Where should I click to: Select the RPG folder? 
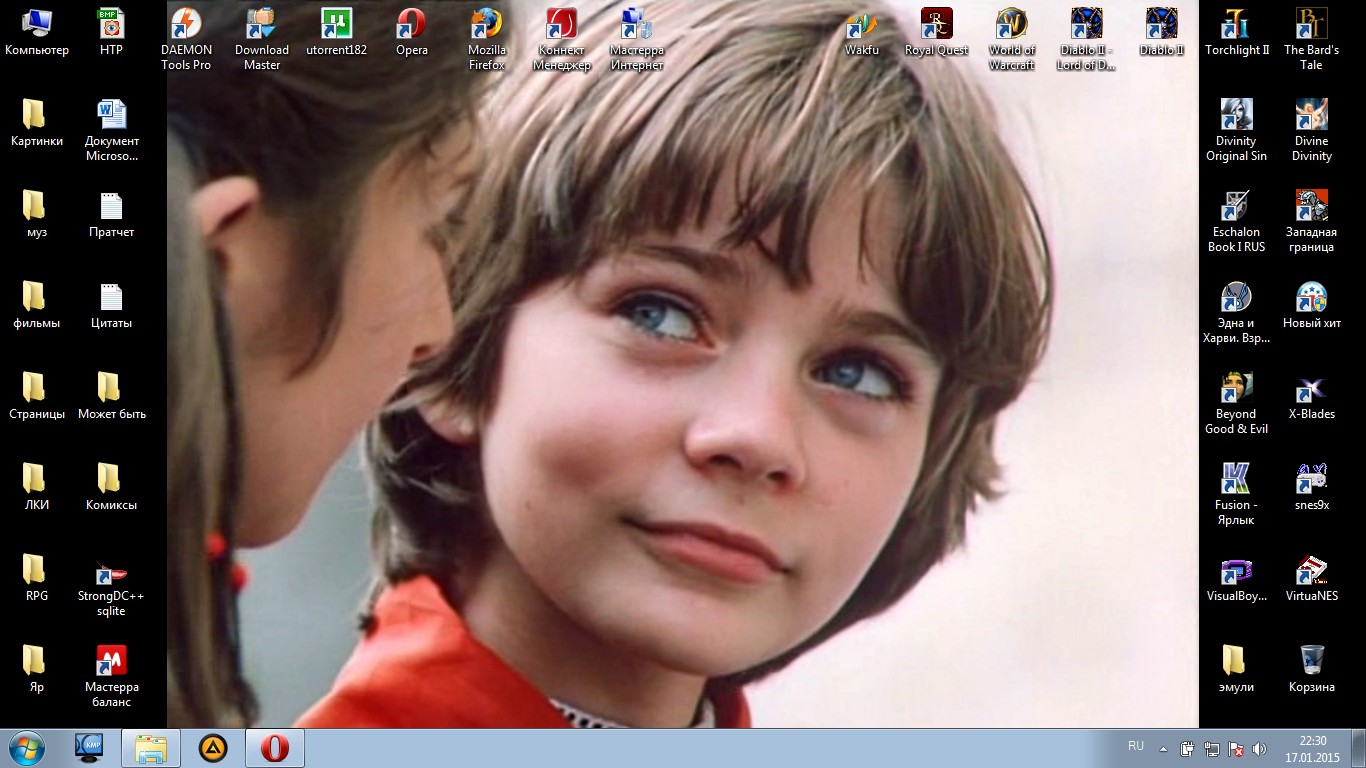(x=37, y=578)
